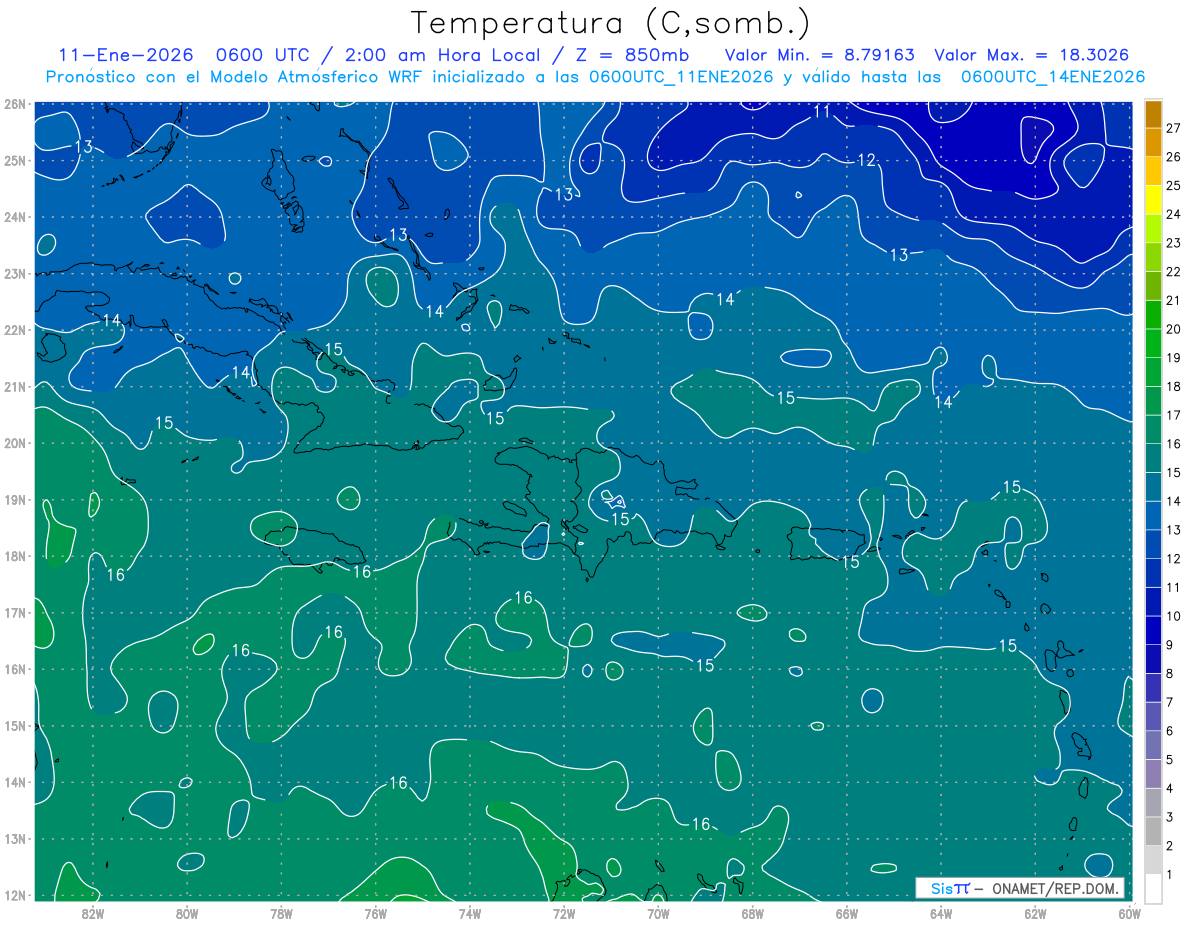The width and height of the screenshot is (1200, 927).
Task: Click the '1' tick label on the color bar
Action: 1170,875
